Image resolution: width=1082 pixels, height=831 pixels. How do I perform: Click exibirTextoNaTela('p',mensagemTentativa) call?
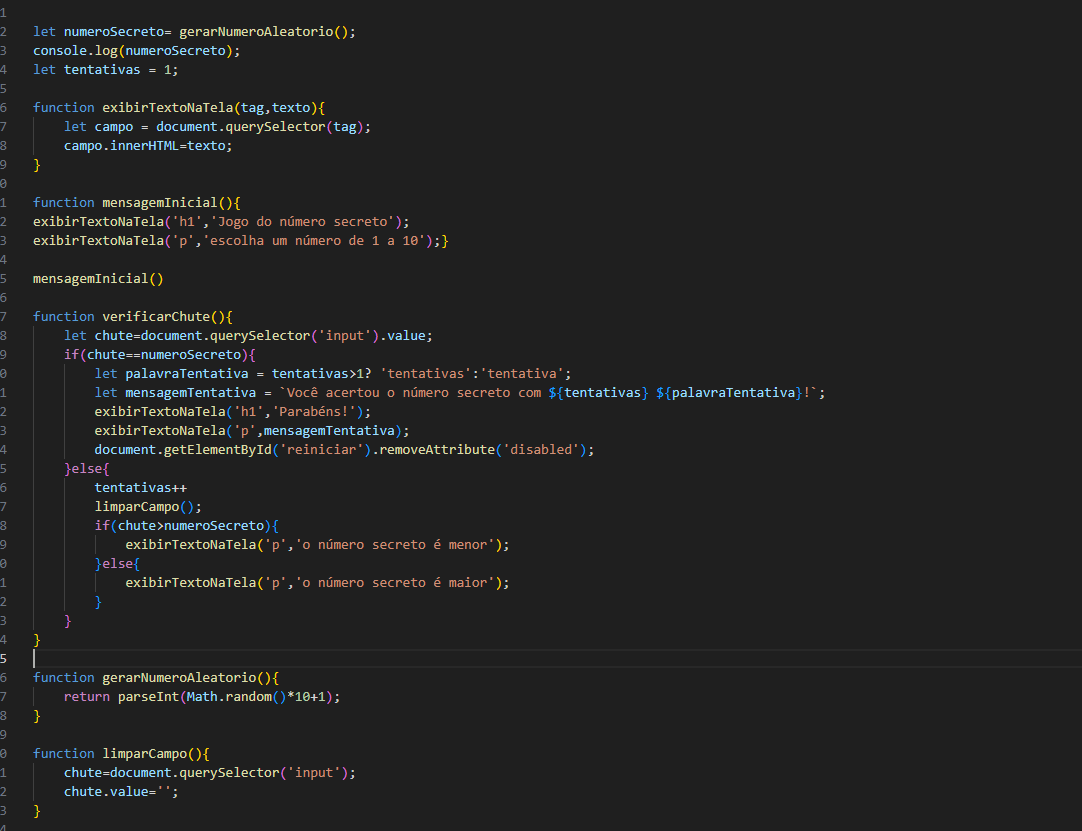pos(252,431)
